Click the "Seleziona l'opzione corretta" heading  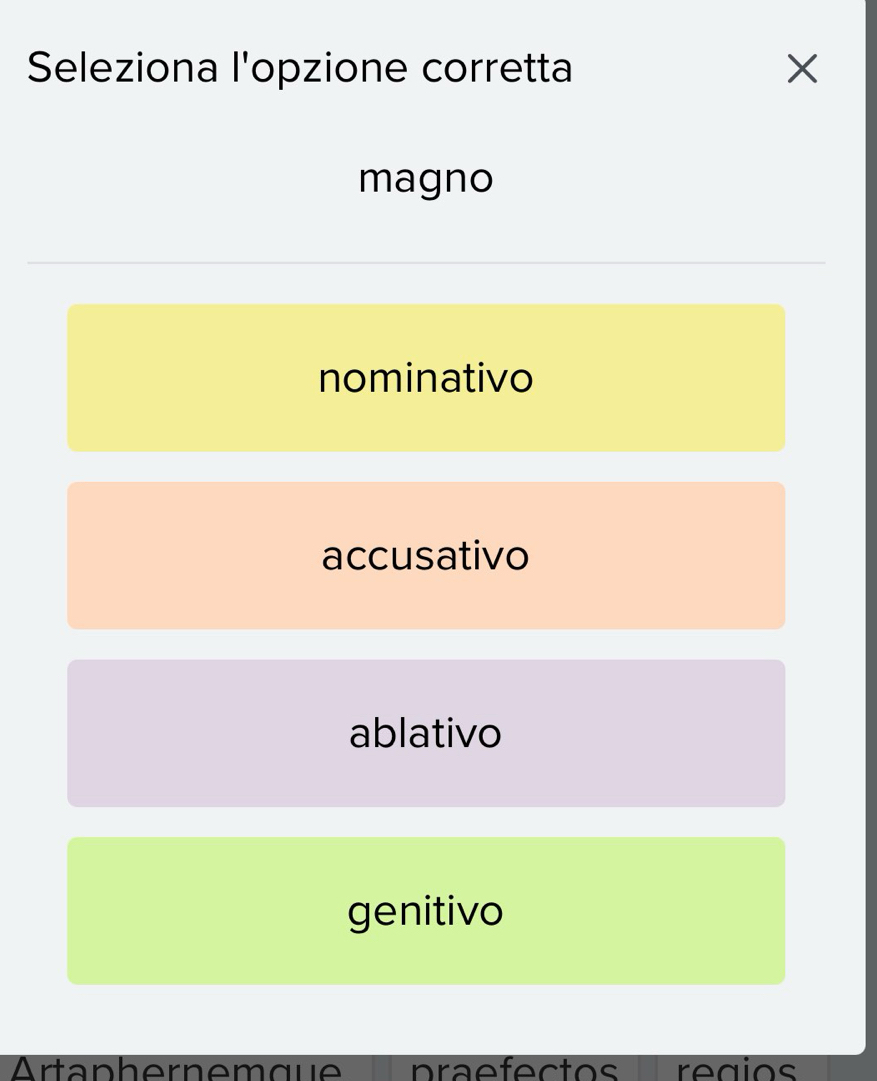(300, 68)
